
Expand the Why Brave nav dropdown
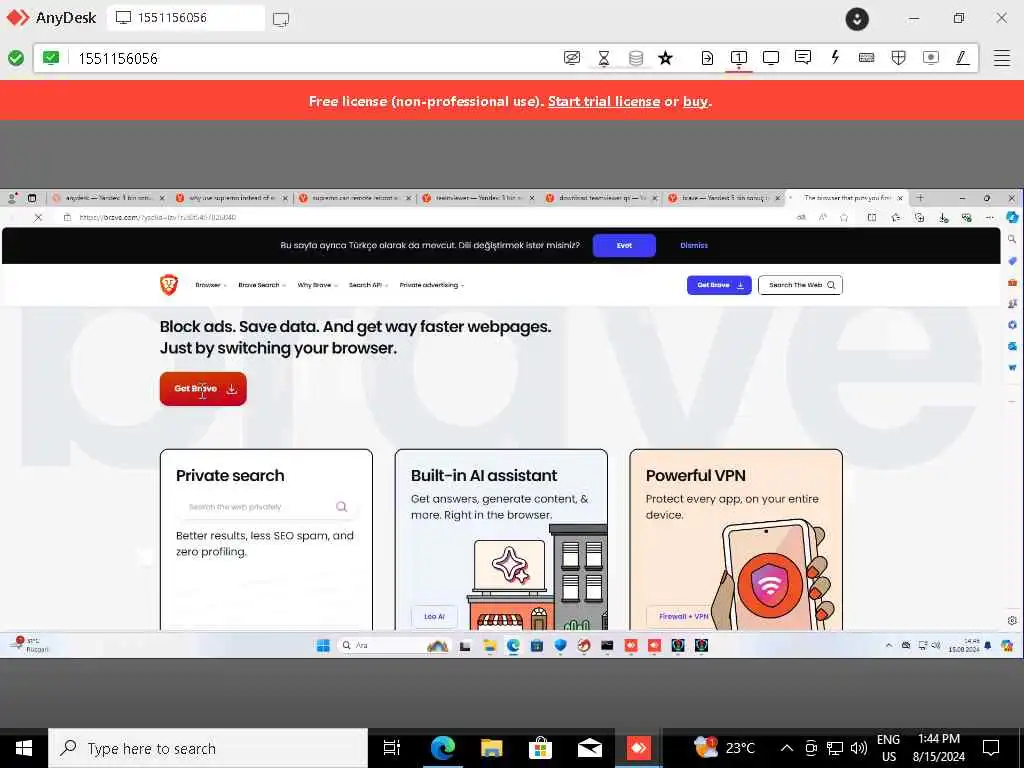point(317,285)
